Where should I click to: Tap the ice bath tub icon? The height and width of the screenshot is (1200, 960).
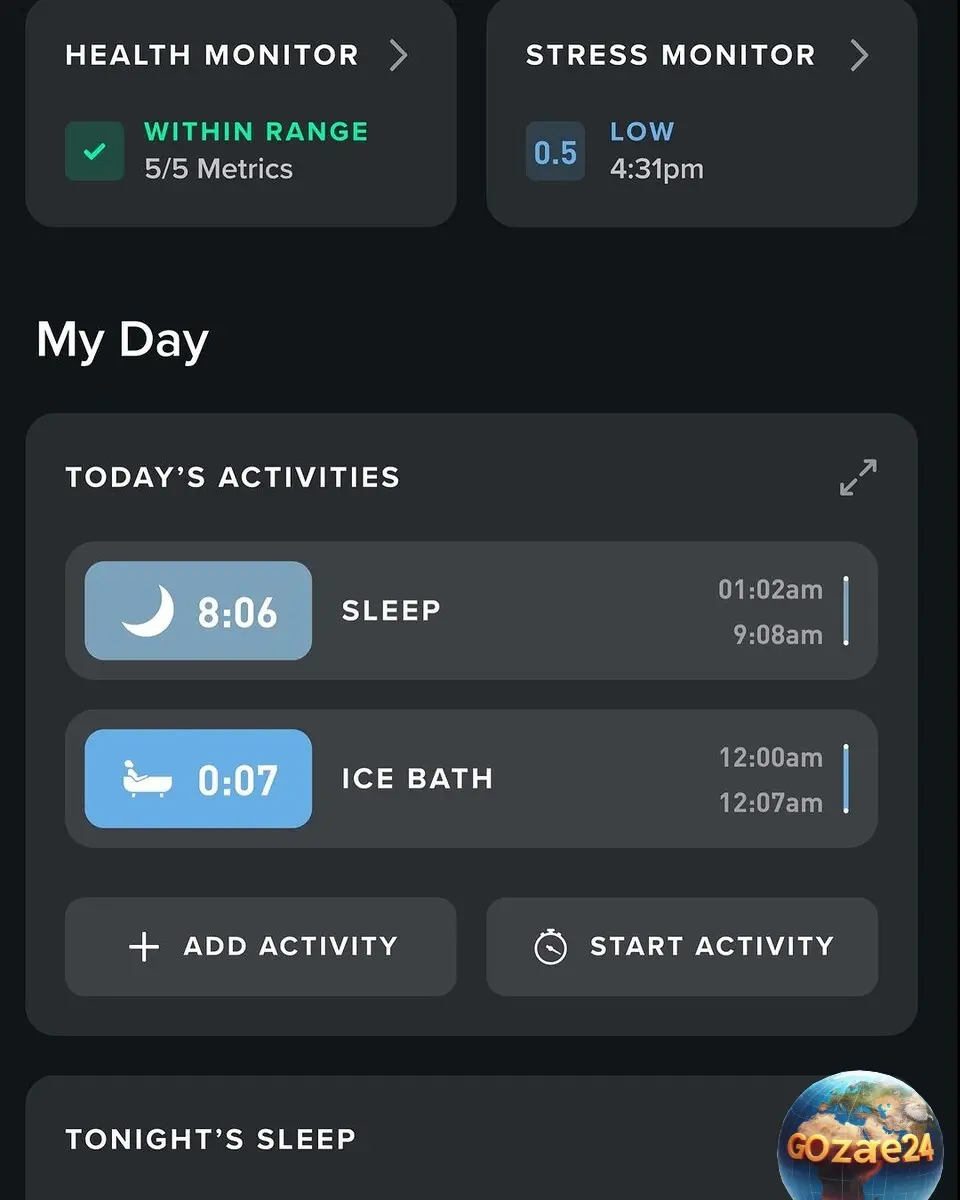coord(147,779)
